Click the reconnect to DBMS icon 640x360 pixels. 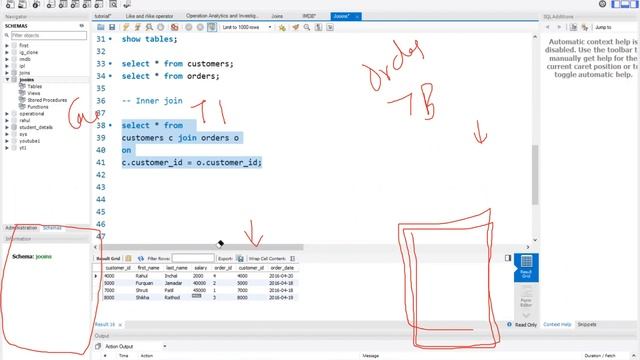pyautogui.click(x=127, y=4)
